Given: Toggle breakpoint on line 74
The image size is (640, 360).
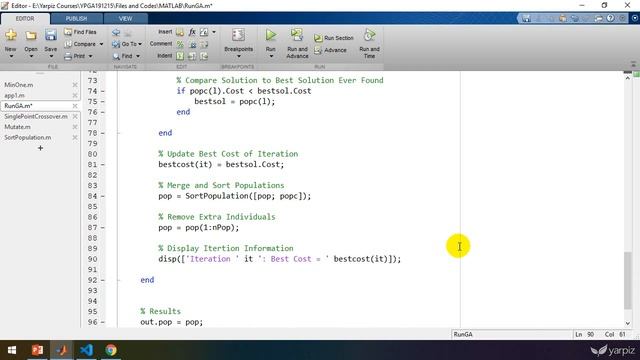Looking at the screenshot, I should pyautogui.click(x=103, y=91).
